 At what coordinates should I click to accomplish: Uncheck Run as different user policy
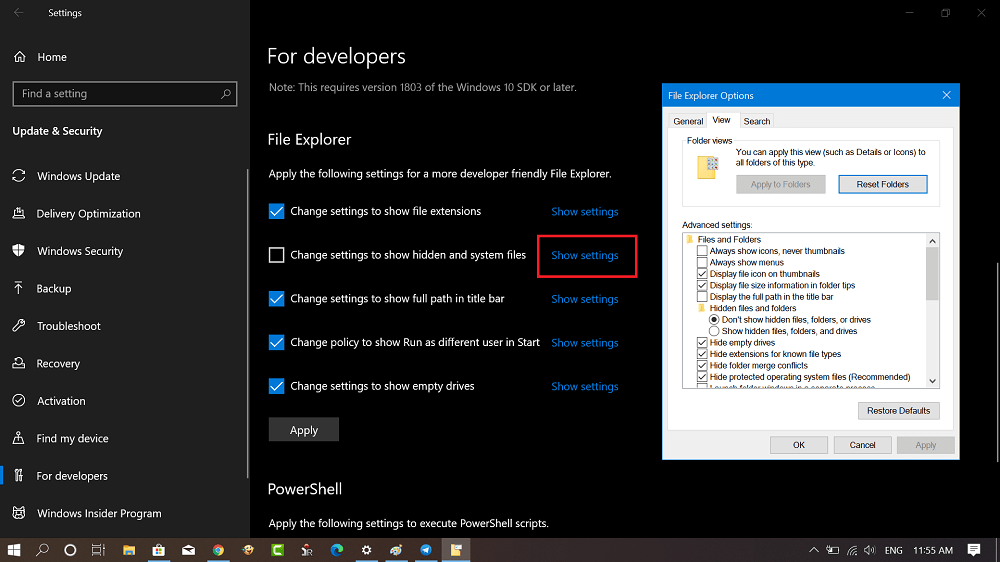(276, 343)
